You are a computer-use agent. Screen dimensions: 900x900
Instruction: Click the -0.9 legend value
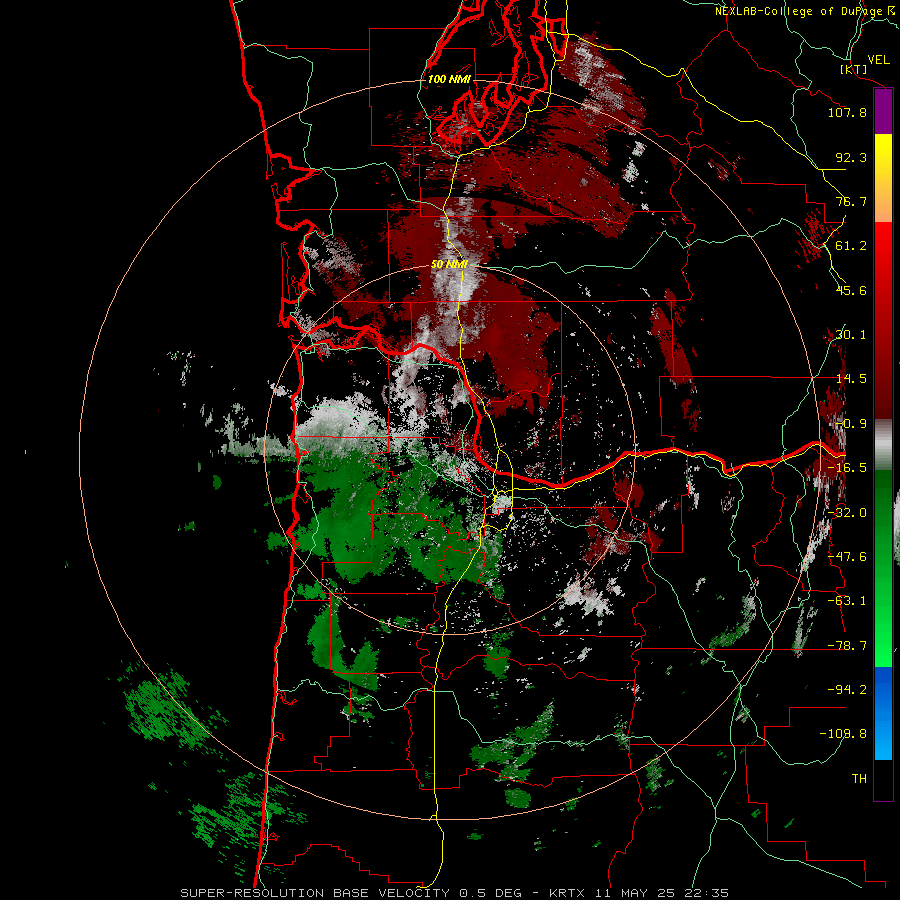[851, 424]
